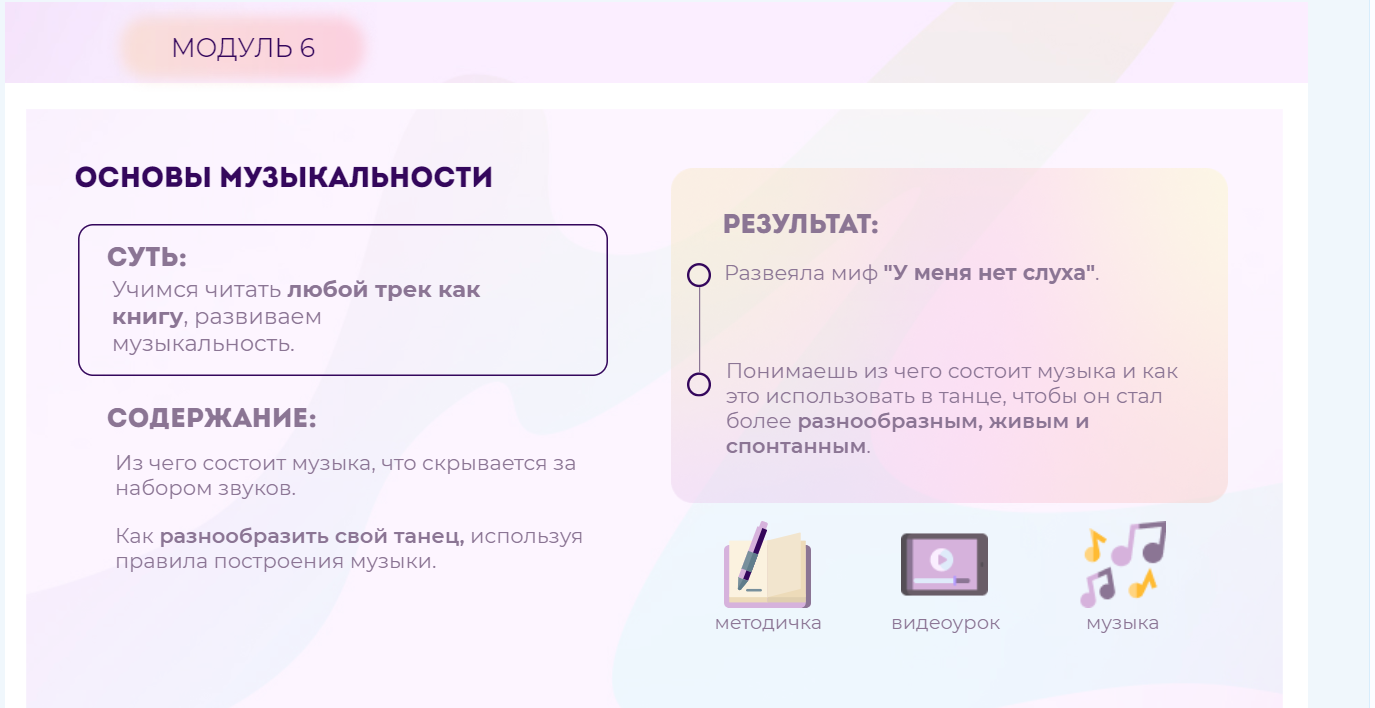
Task: Click the "СУТЬ:" heading
Action: [x=147, y=258]
